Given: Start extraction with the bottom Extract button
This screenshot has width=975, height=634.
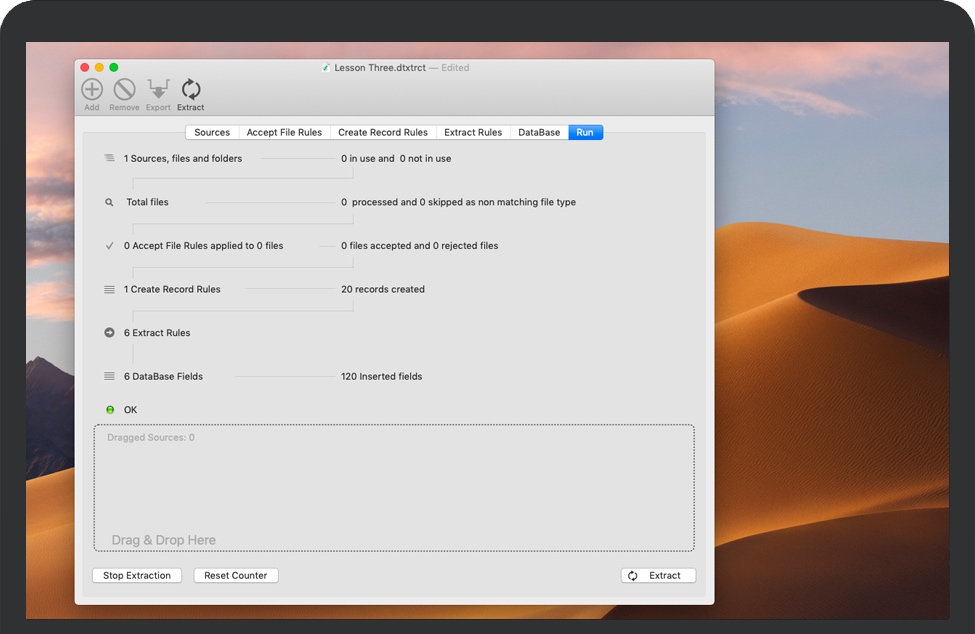Looking at the screenshot, I should 658,575.
